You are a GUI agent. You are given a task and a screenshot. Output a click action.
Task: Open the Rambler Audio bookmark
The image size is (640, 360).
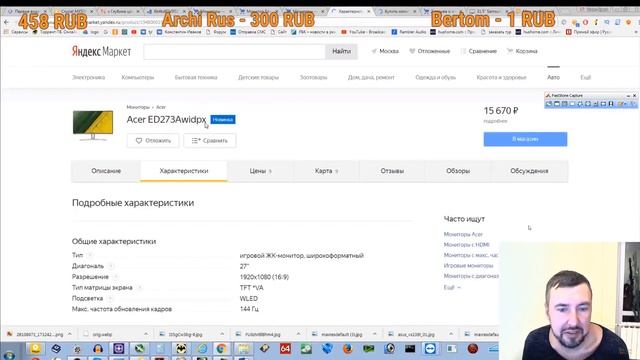(409, 31)
